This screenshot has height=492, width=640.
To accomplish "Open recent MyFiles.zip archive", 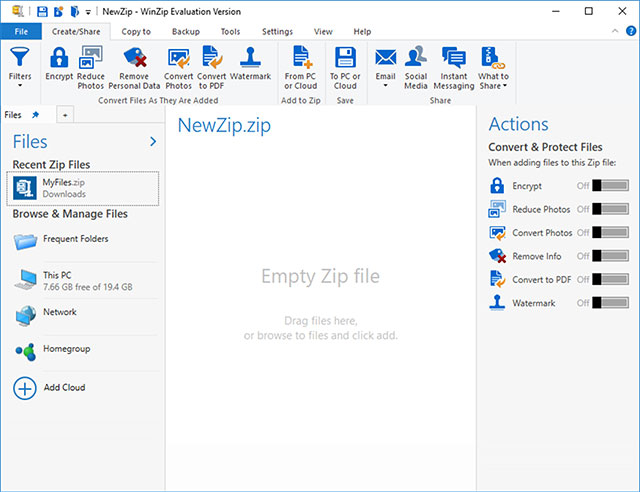I will [x=83, y=188].
